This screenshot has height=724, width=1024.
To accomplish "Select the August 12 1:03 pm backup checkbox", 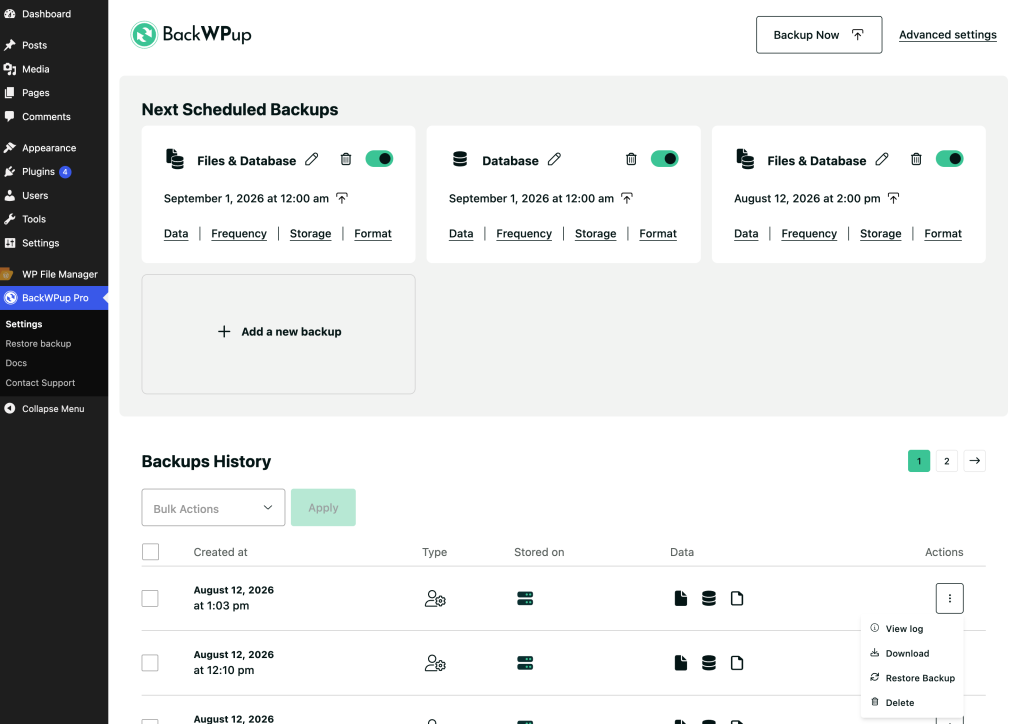I will pyautogui.click(x=150, y=599).
